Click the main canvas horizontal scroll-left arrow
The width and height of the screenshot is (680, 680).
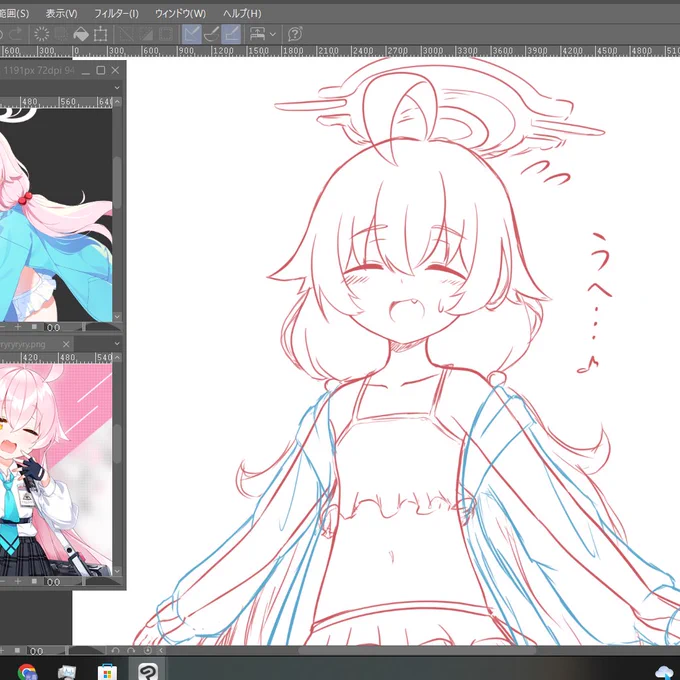click(161, 651)
